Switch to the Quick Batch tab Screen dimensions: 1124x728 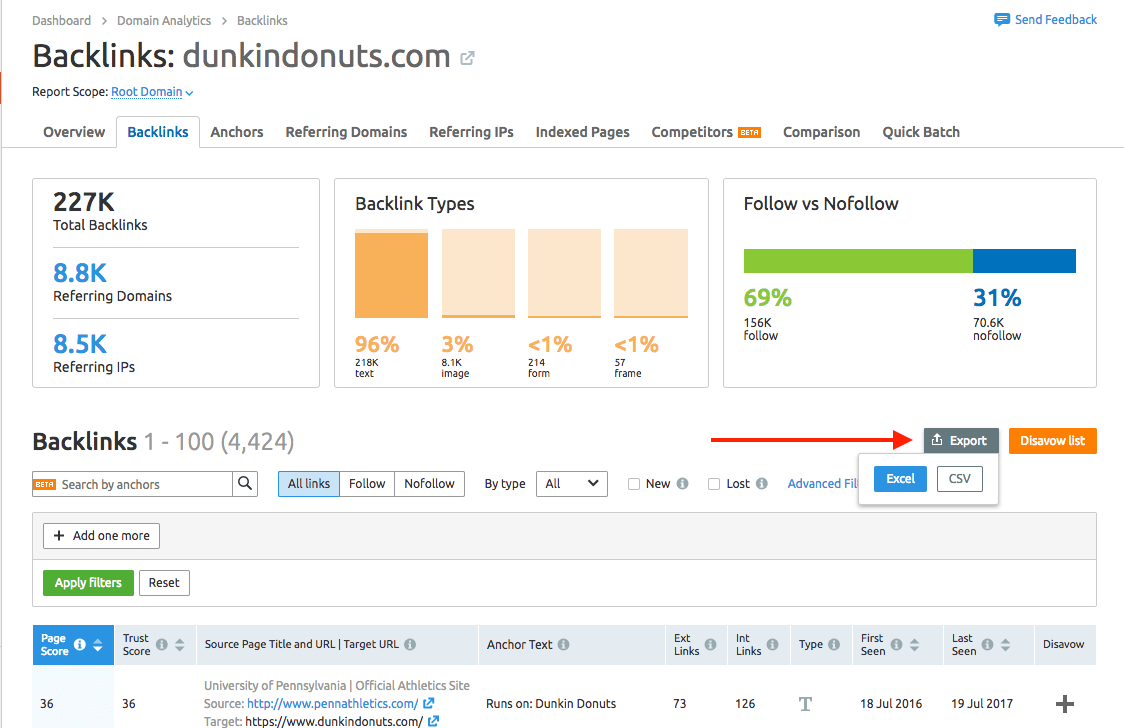(921, 132)
